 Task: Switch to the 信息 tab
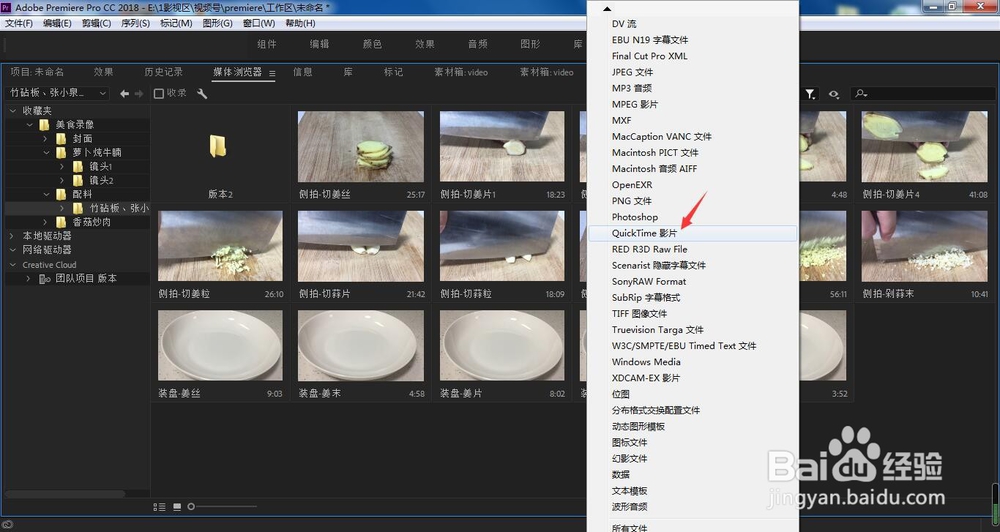point(303,72)
